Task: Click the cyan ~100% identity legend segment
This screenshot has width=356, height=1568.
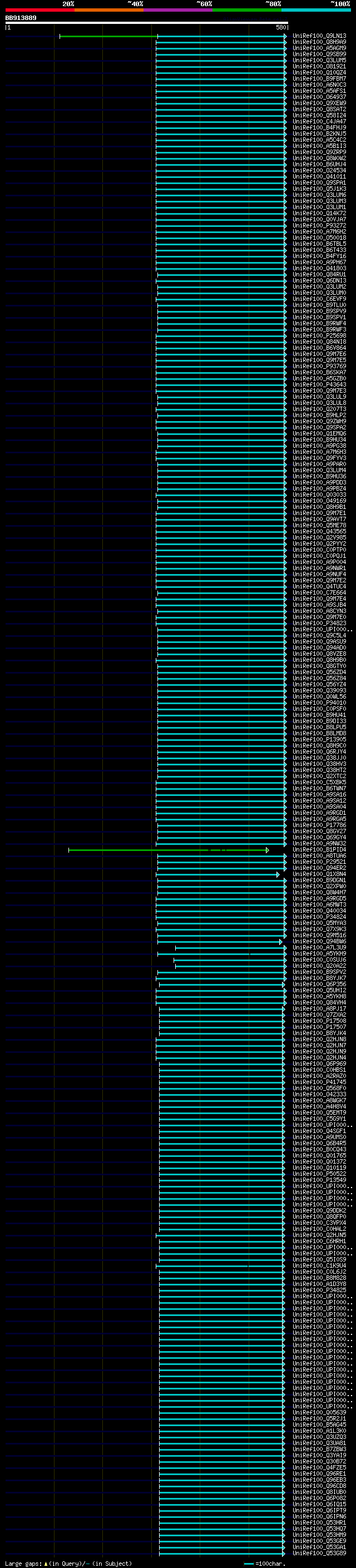Action: (316, 10)
